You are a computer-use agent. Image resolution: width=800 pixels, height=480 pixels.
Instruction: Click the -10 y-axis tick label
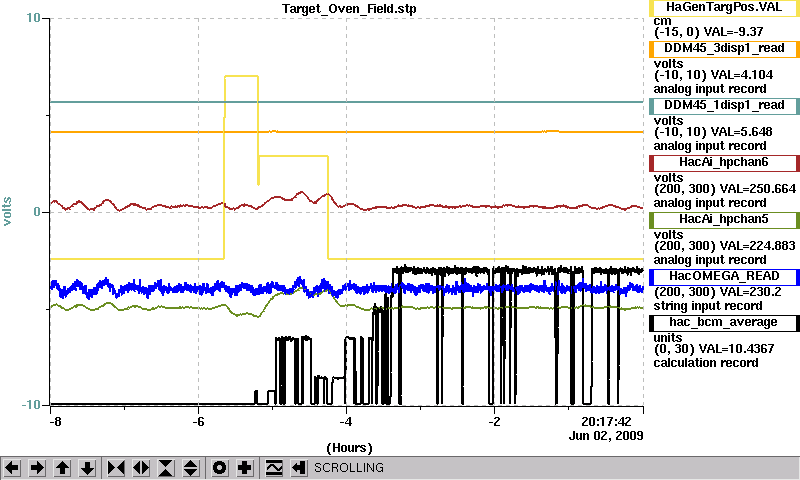click(31, 405)
